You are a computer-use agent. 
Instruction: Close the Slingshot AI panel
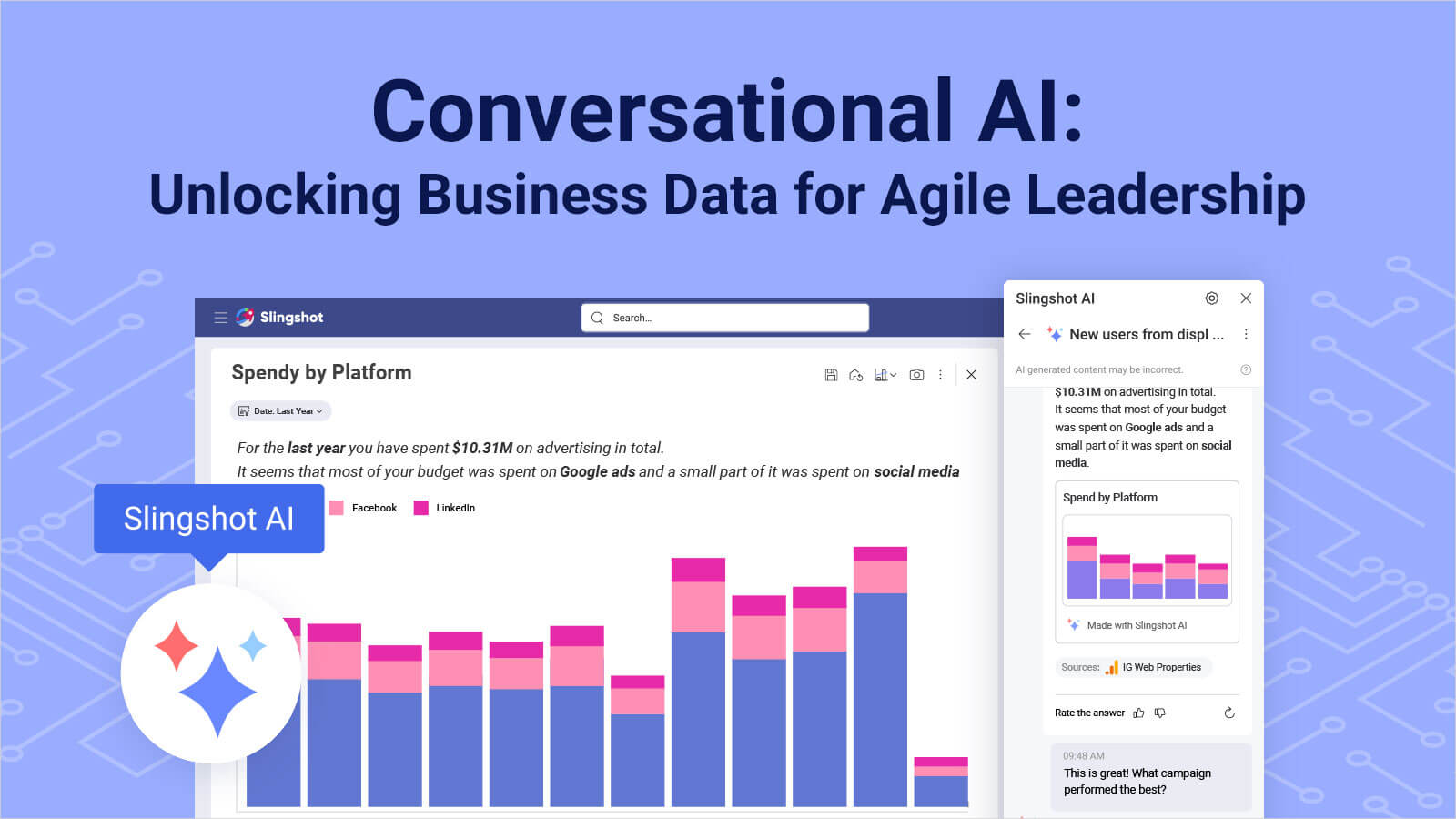tap(1246, 298)
